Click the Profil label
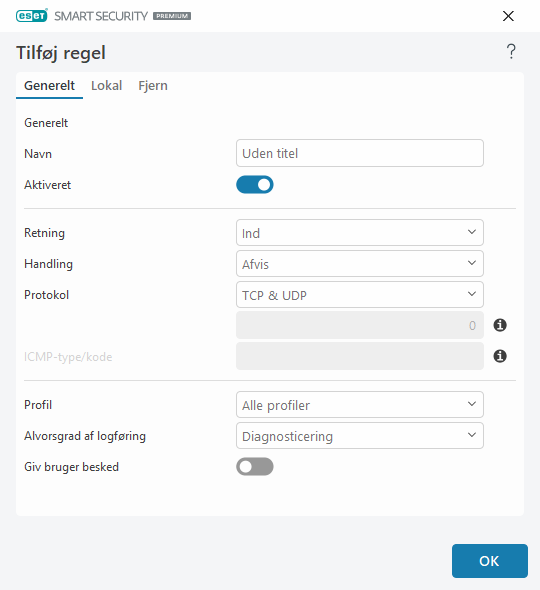The height and width of the screenshot is (590, 540). [x=38, y=405]
